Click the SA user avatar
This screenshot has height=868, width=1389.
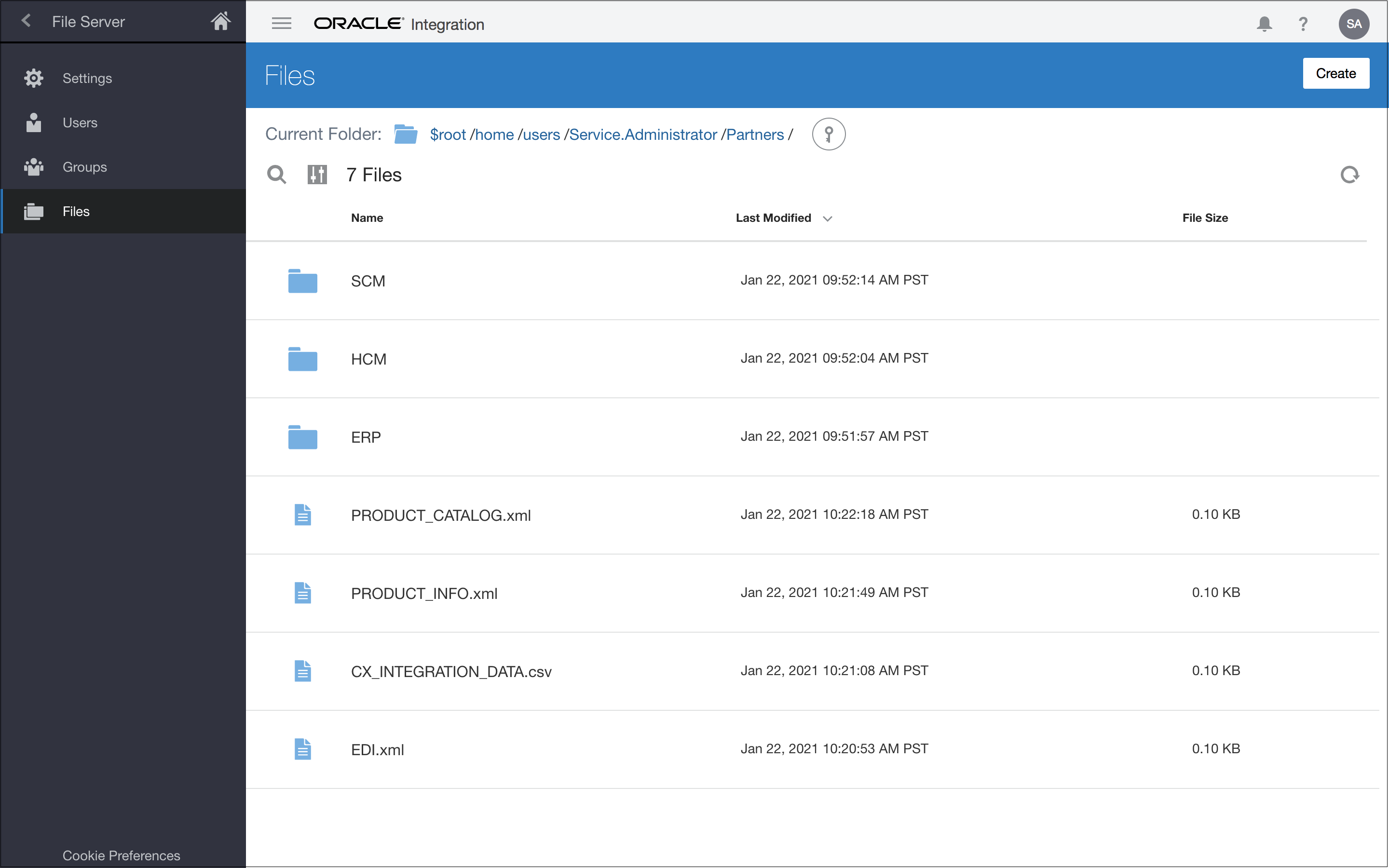(x=1353, y=24)
